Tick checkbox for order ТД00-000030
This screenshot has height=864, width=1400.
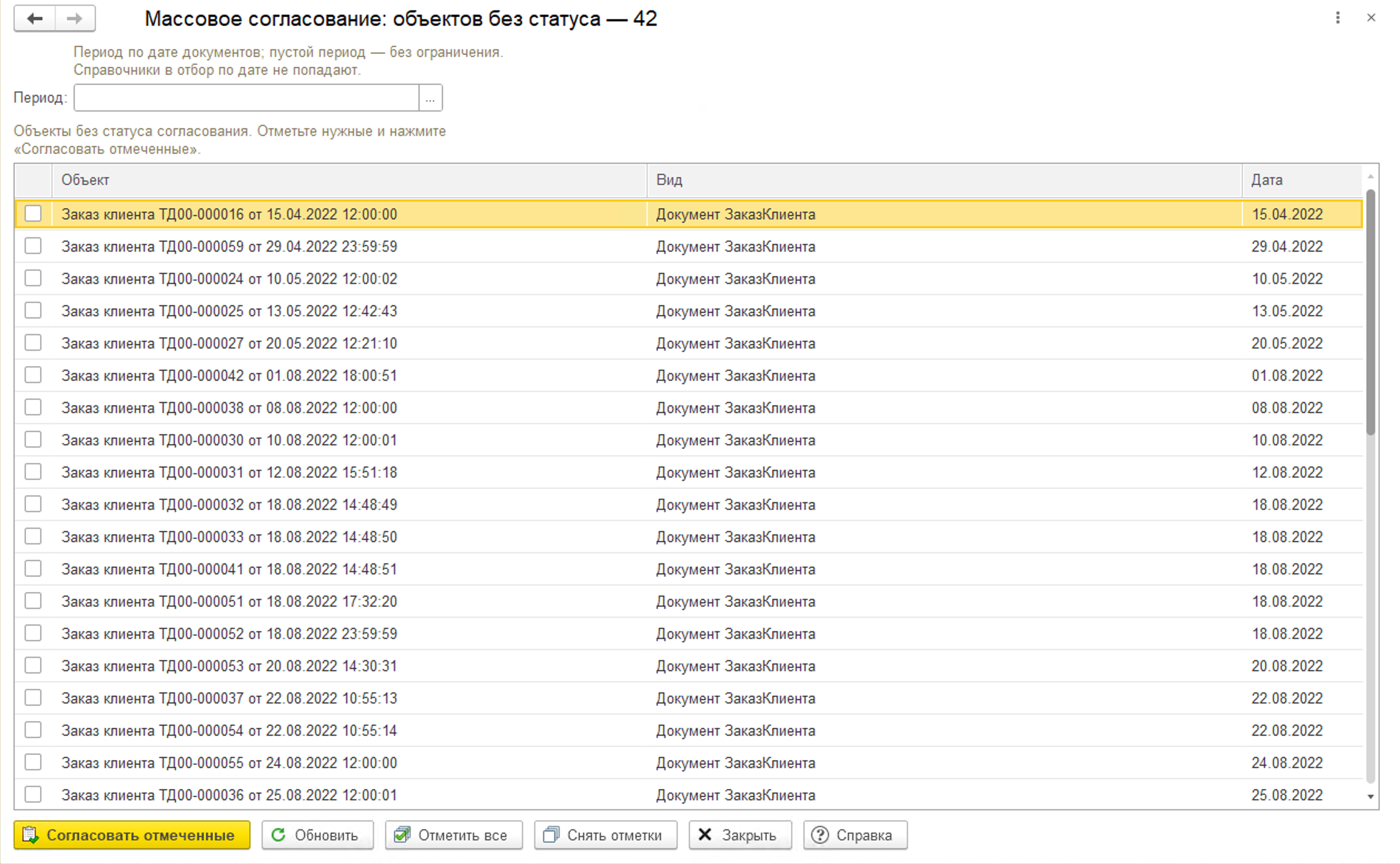[x=33, y=440]
